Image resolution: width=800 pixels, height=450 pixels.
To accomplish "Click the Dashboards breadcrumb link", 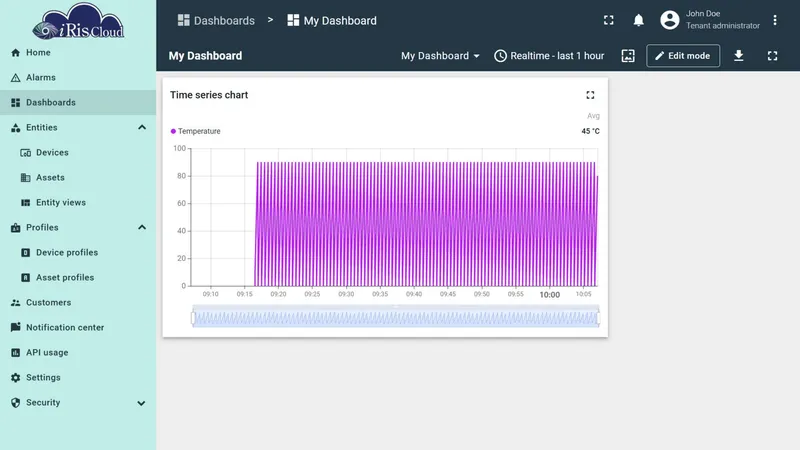I will point(216,20).
